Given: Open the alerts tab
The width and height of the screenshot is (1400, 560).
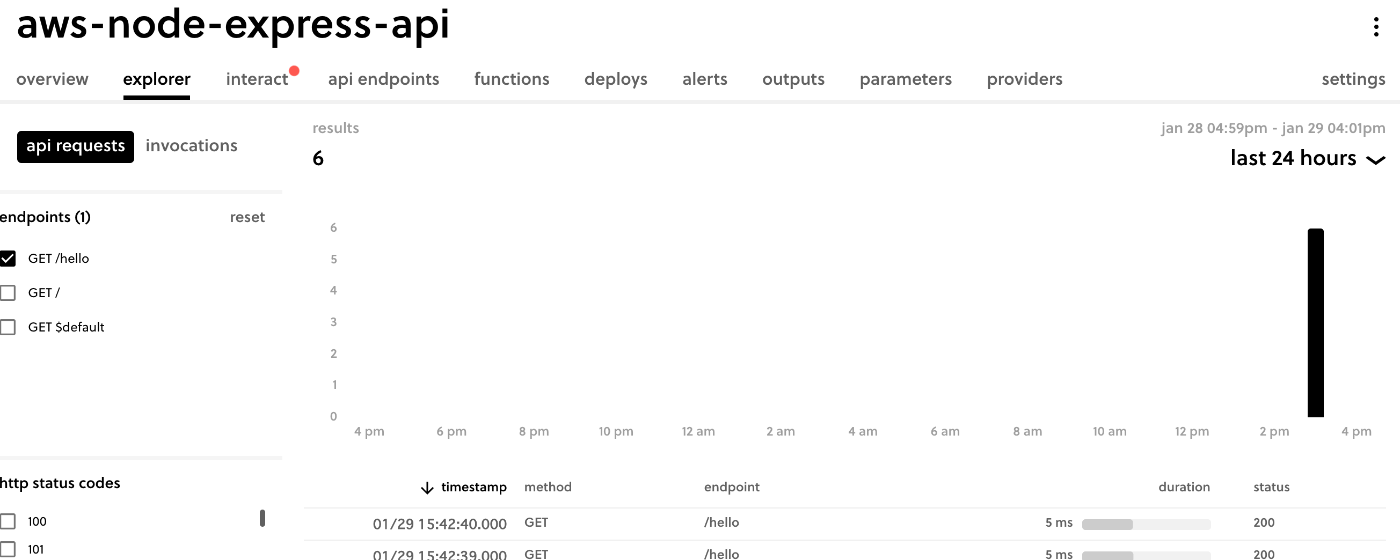Looking at the screenshot, I should 705,79.
